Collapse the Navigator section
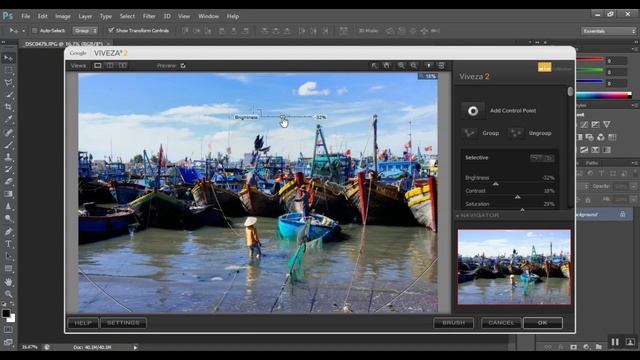The height and width of the screenshot is (360, 640). 458,215
